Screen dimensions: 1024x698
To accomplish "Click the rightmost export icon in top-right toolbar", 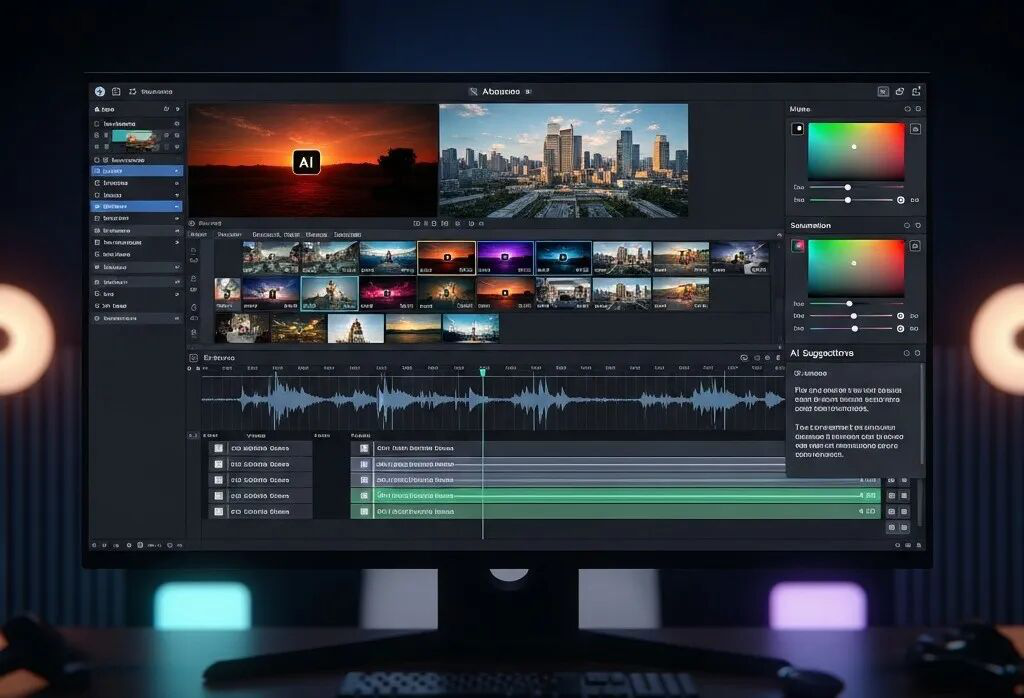I will pos(916,91).
